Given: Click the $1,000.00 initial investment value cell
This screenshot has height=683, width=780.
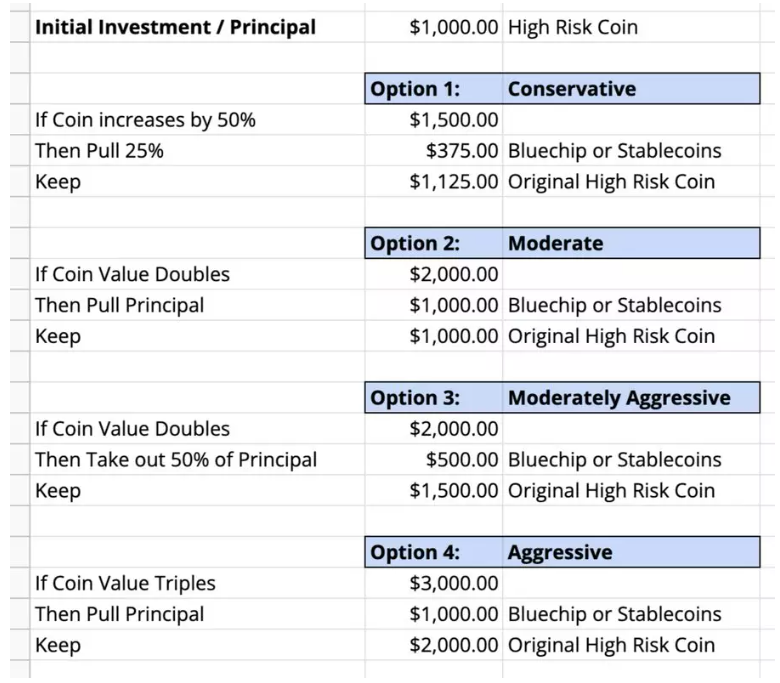Looking at the screenshot, I should (x=433, y=27).
